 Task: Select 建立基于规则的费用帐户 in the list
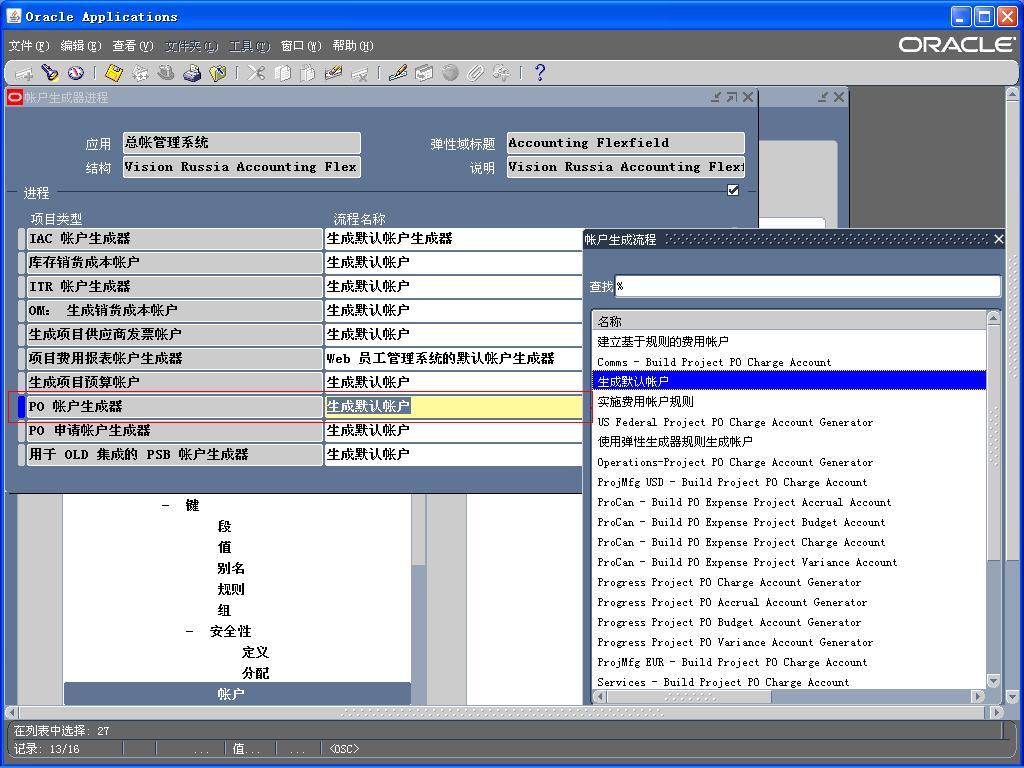tap(789, 342)
